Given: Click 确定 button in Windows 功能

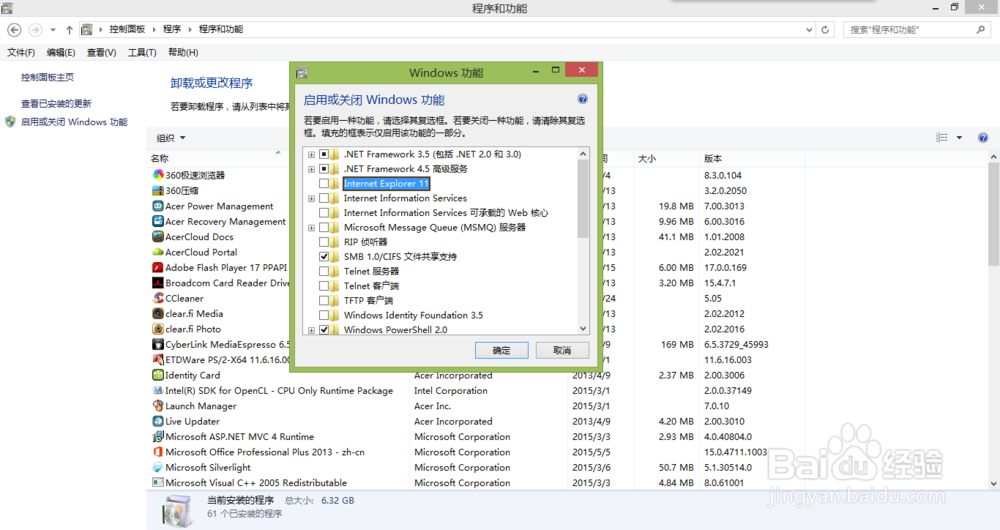Looking at the screenshot, I should coord(501,350).
